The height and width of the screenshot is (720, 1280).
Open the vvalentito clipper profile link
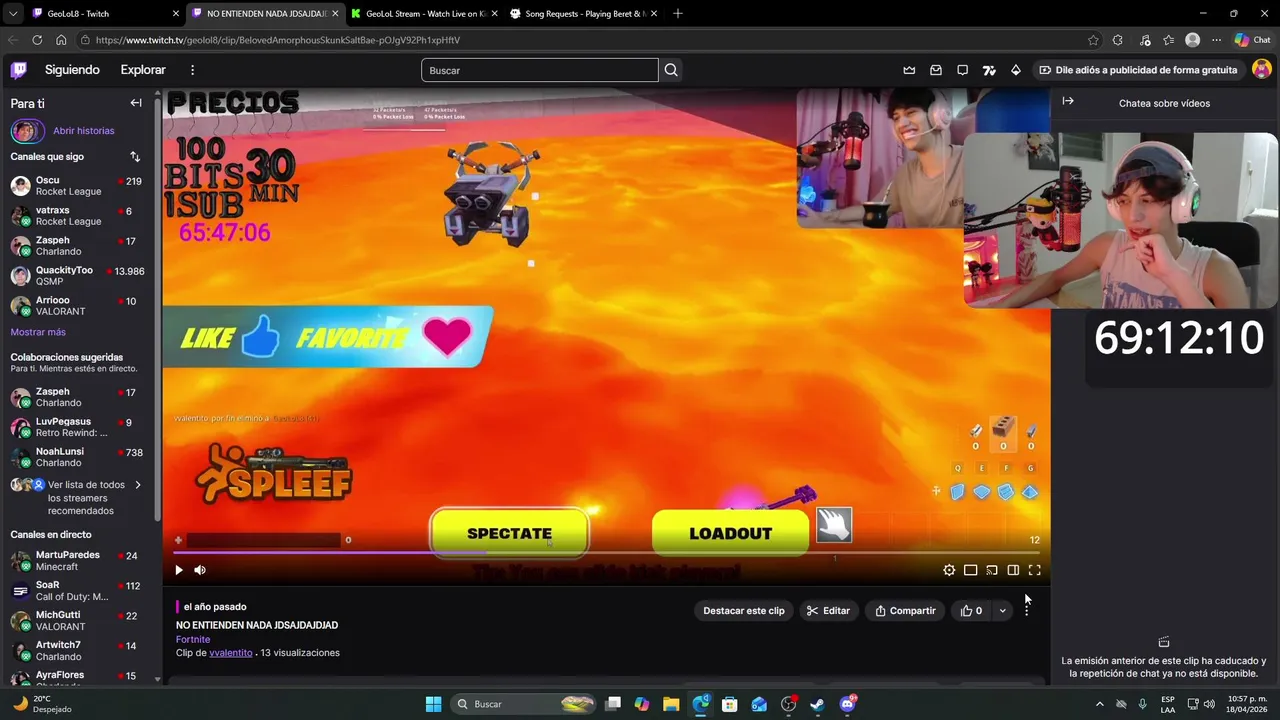[231, 653]
